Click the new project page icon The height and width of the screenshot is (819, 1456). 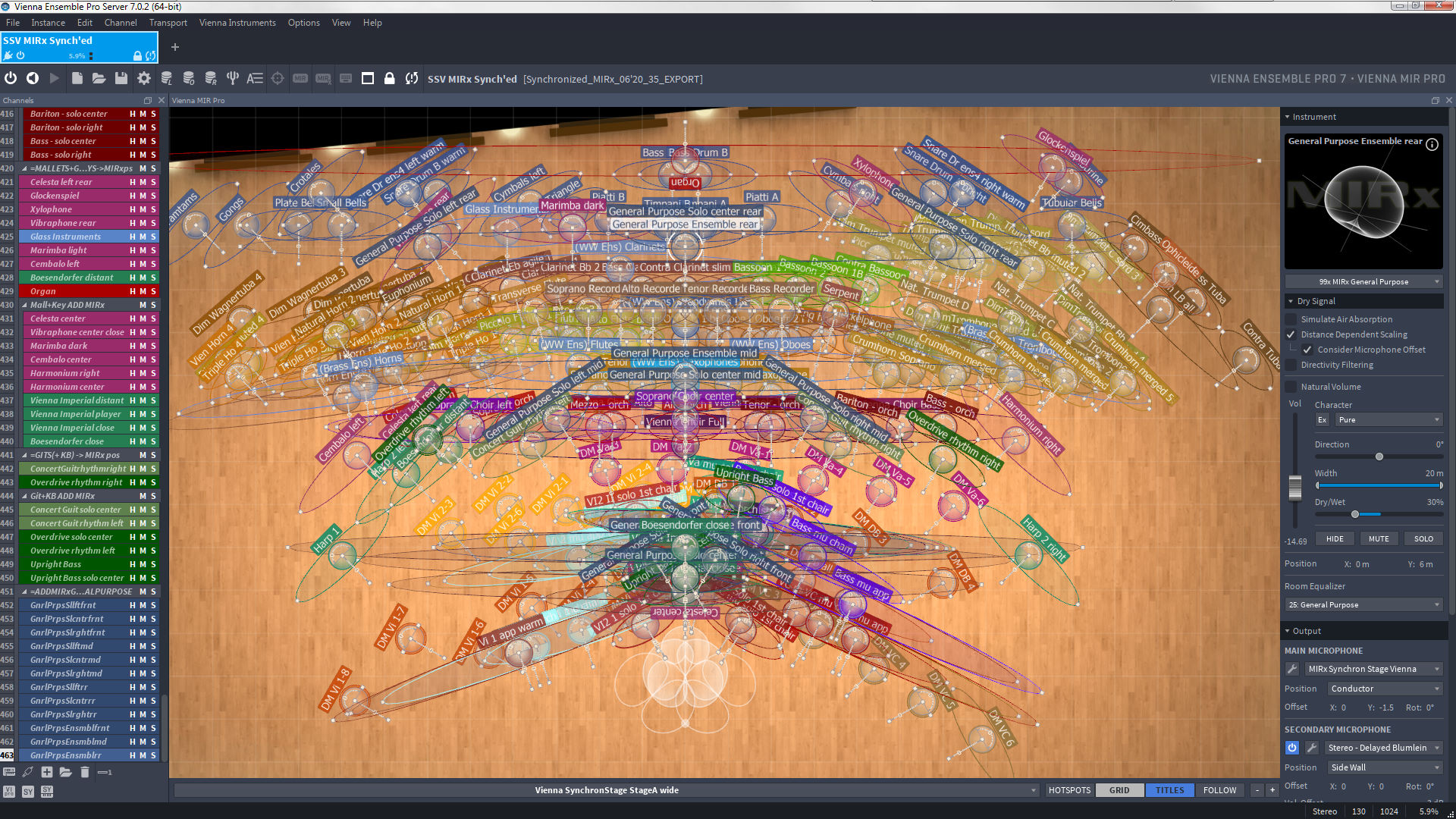coord(77,78)
